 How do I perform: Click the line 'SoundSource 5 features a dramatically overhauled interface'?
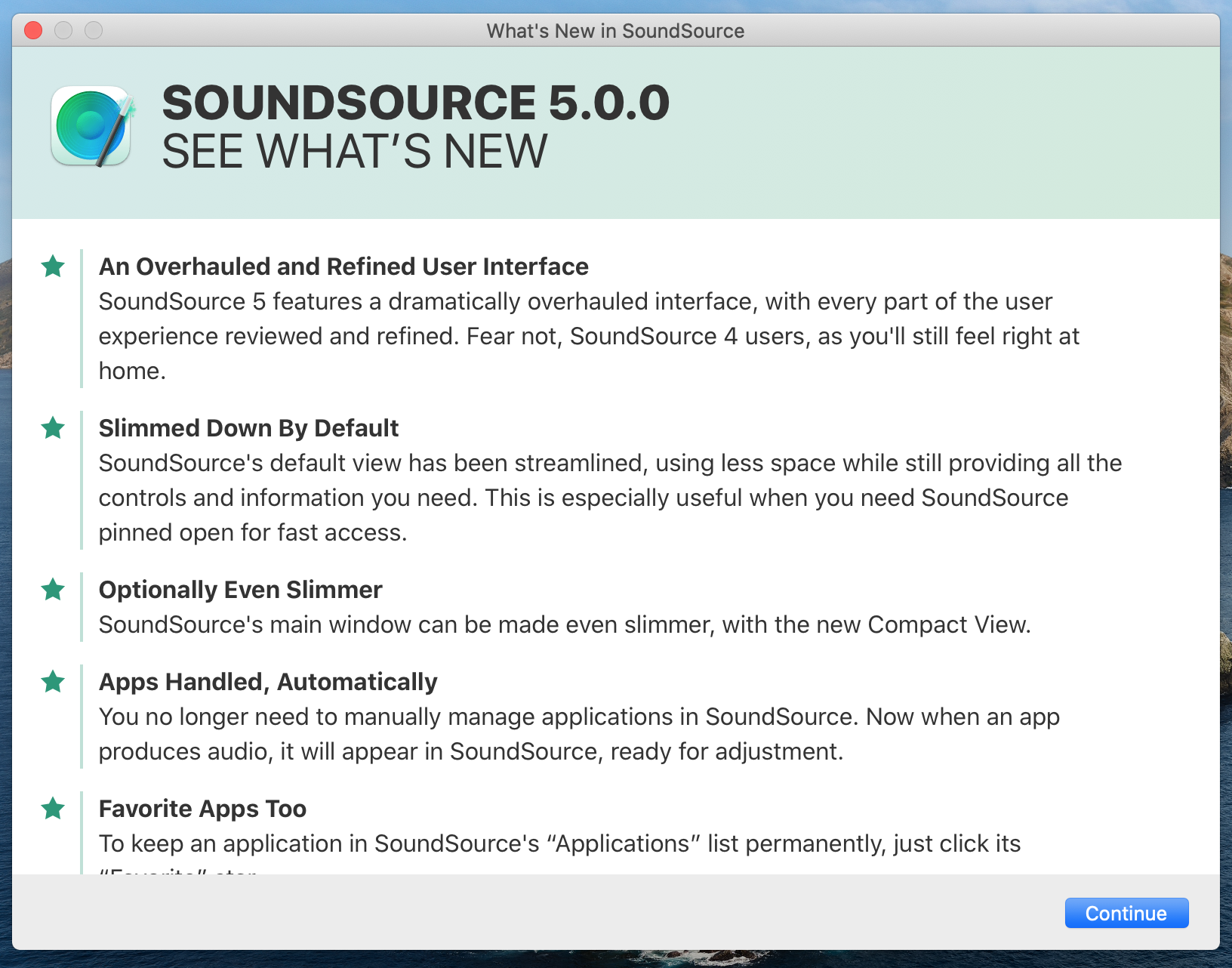(575, 301)
